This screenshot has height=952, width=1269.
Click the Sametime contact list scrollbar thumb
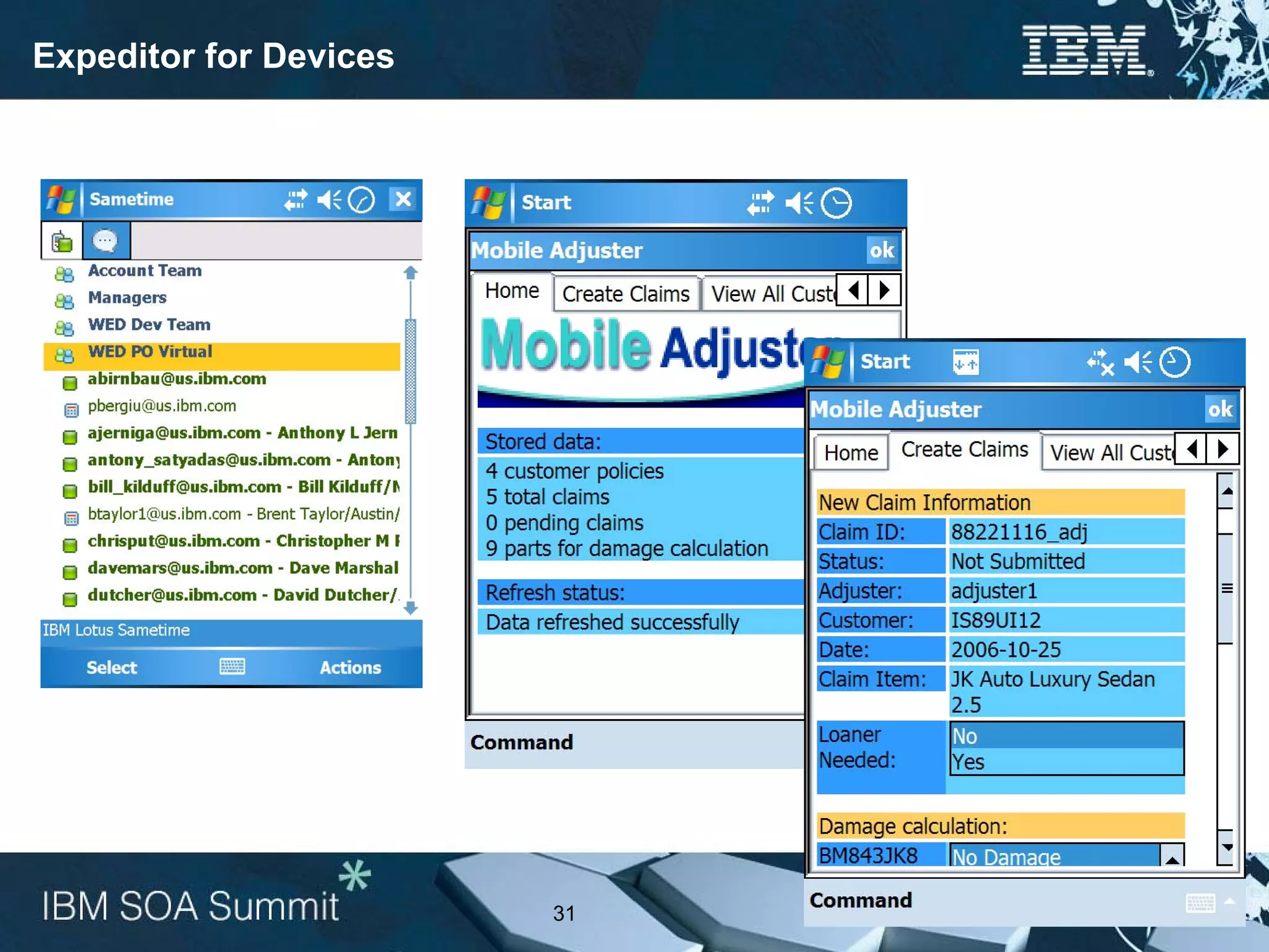410,370
